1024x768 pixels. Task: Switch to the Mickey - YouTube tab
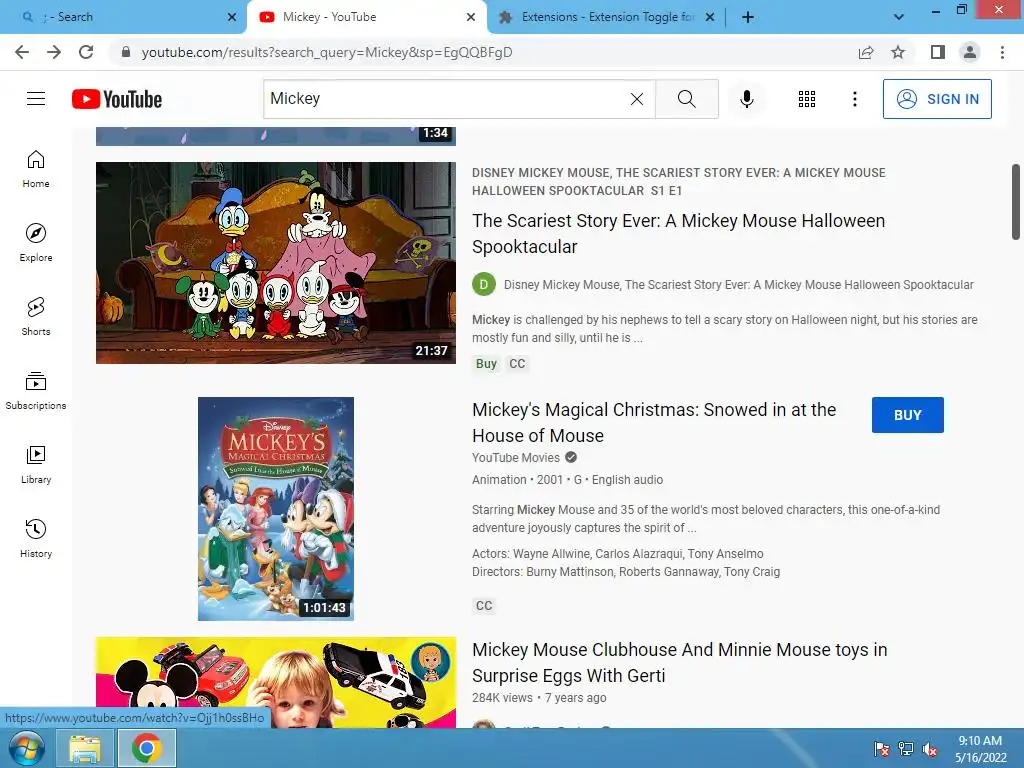click(x=366, y=17)
